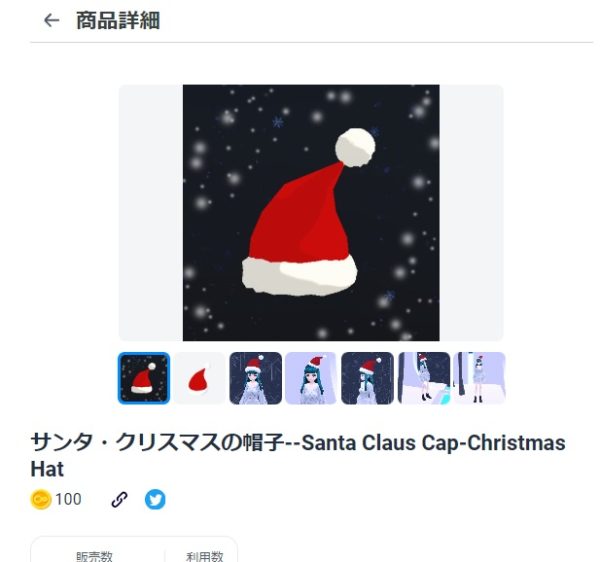
Task: View sixth thumbnail with full-body character
Action: pos(424,378)
